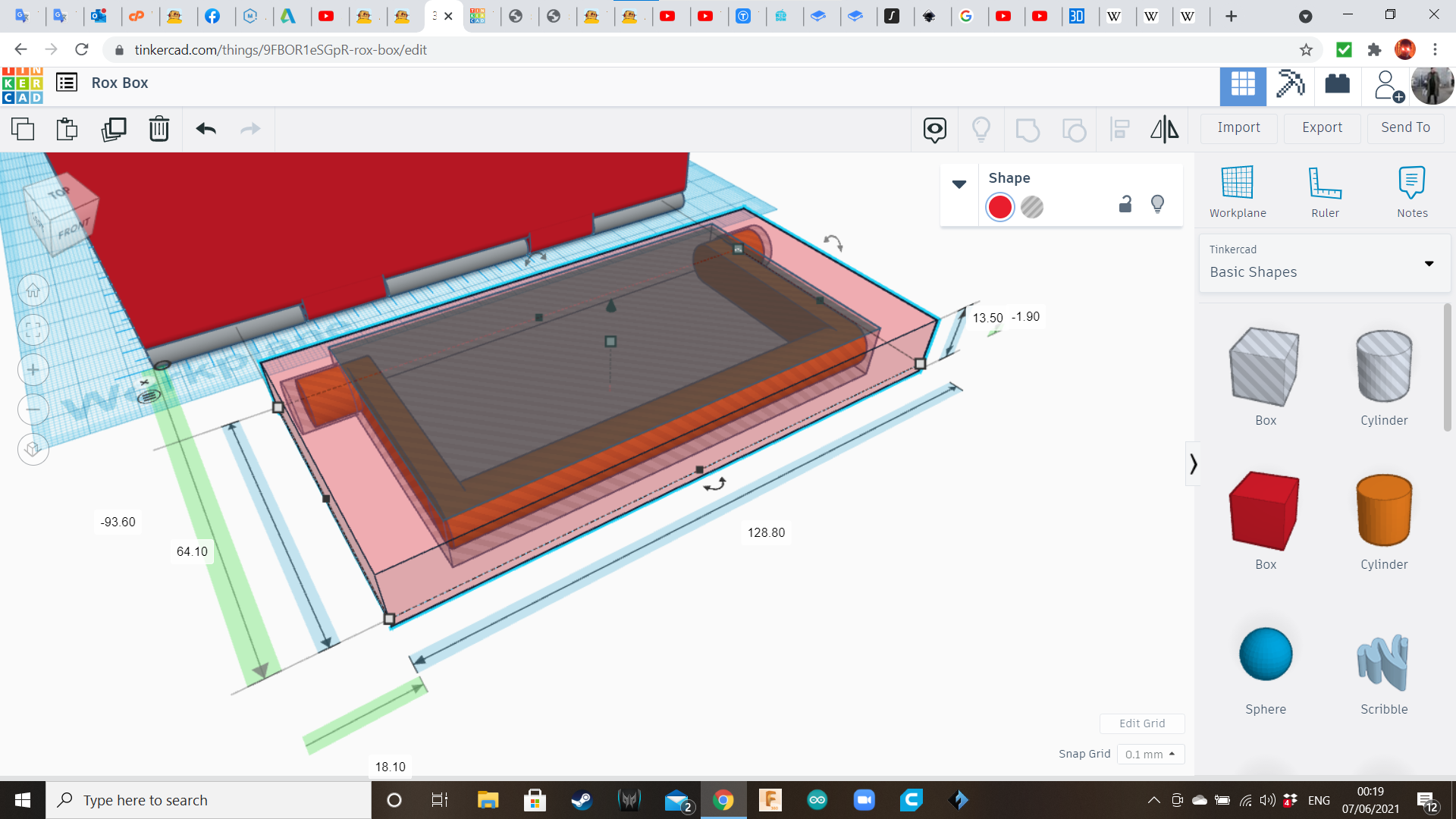Hide the selected shape with the lightbulb icon

pyautogui.click(x=1157, y=205)
